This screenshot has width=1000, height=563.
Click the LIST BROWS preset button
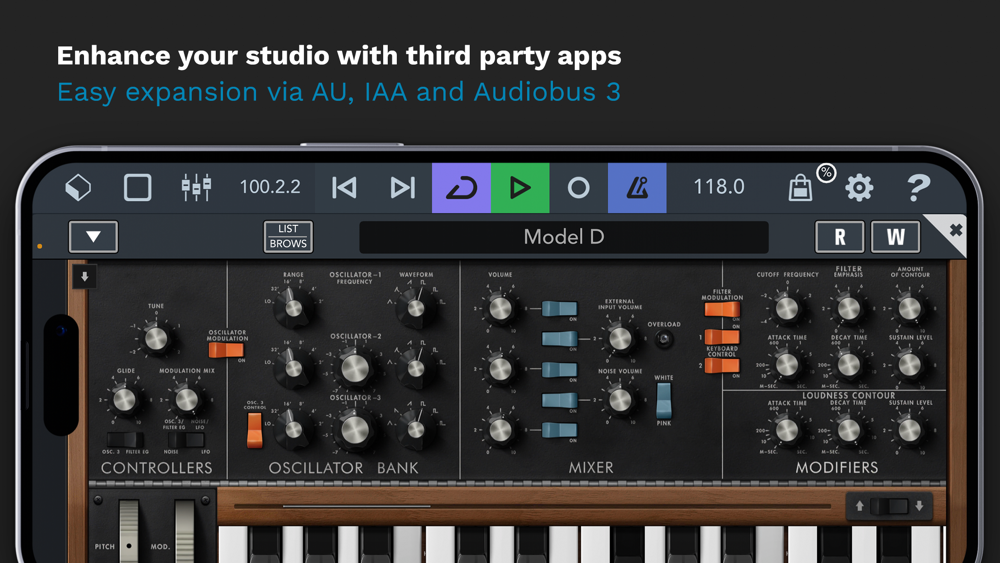tap(288, 237)
